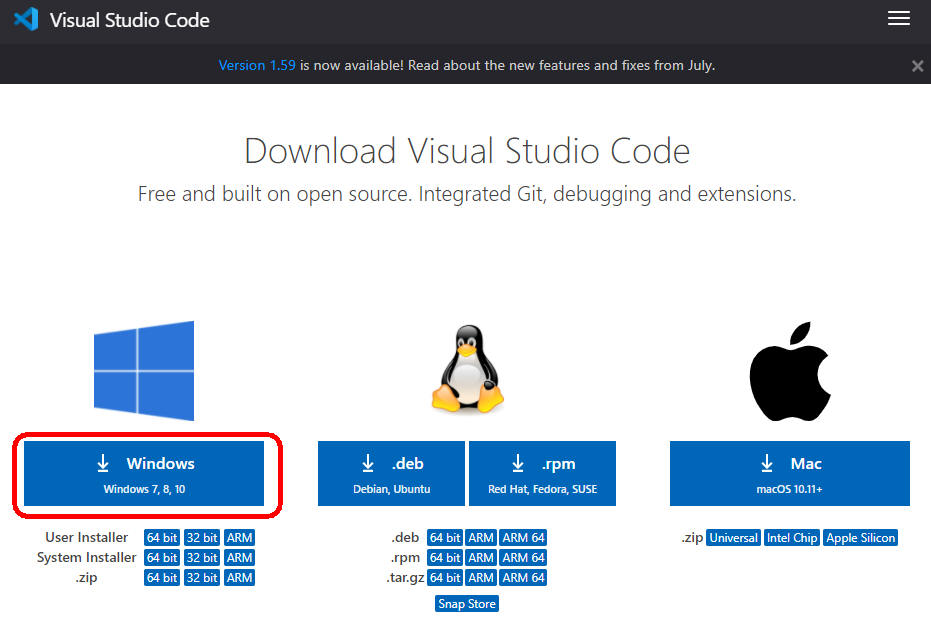This screenshot has width=931, height=625.
Task: Click the Apple logo image
Action: [790, 372]
